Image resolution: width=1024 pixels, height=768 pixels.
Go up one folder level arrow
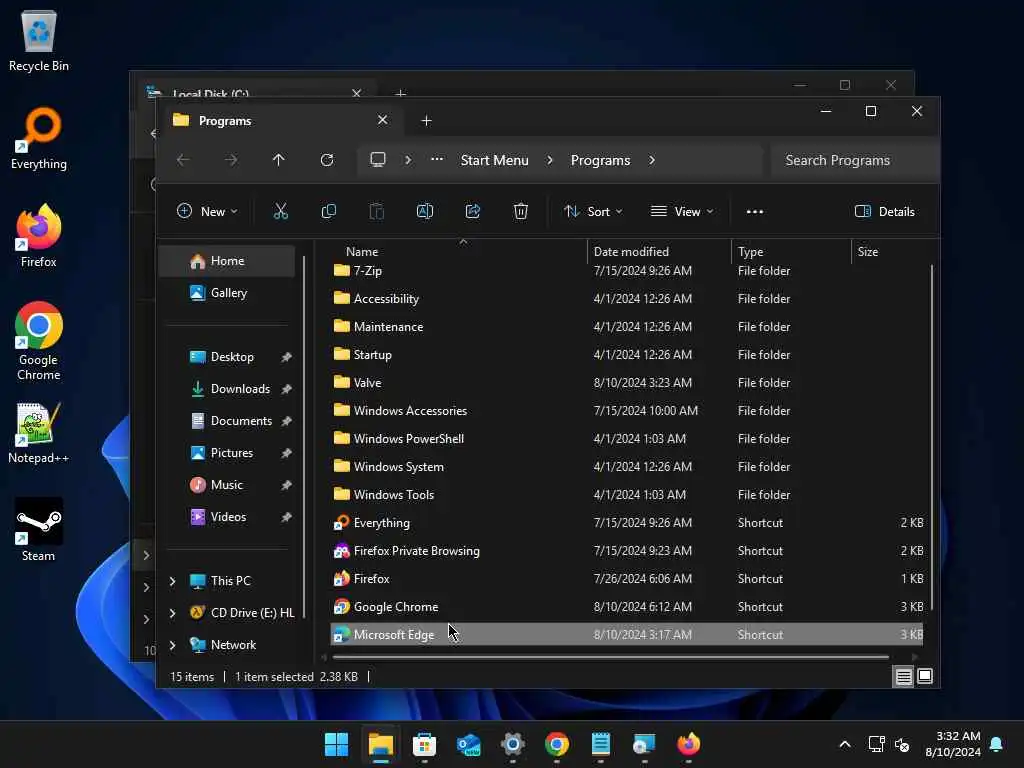[x=279, y=160]
